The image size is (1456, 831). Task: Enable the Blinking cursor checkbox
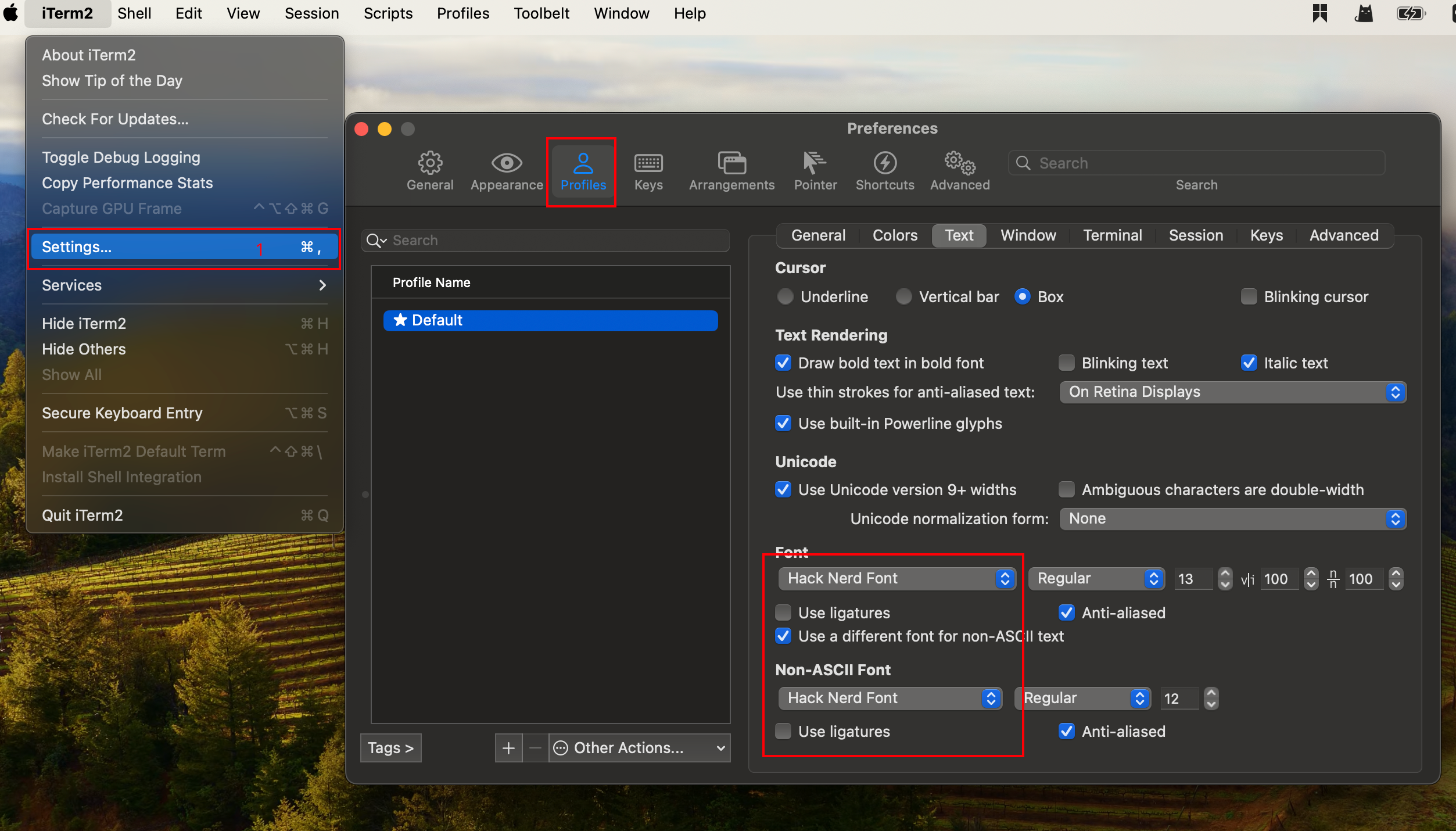tap(1249, 297)
